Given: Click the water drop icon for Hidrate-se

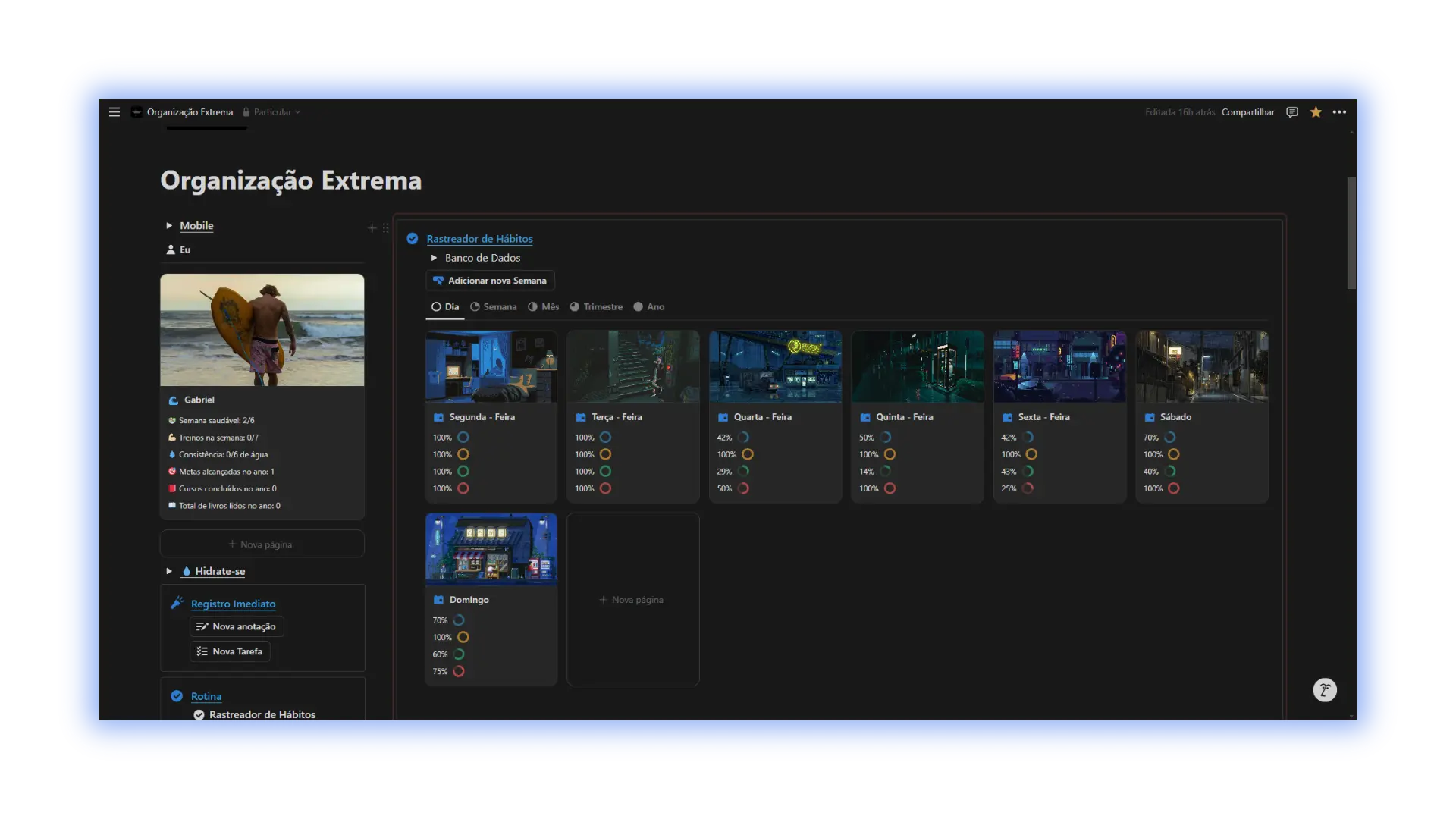Looking at the screenshot, I should coord(186,571).
